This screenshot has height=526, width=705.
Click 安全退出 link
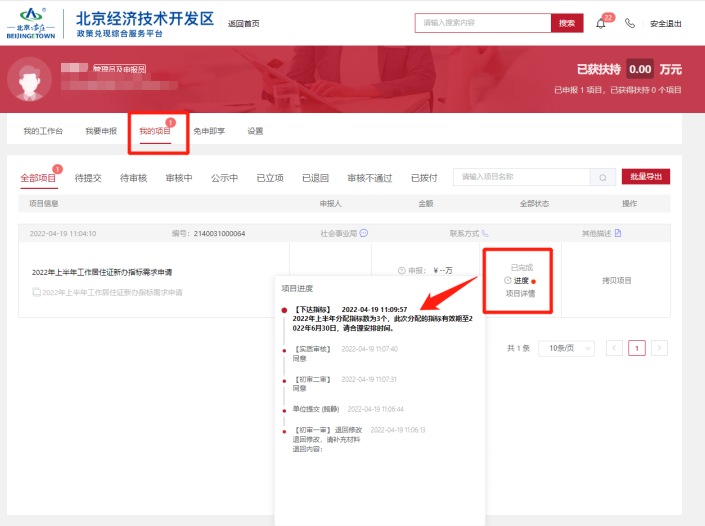pos(665,24)
